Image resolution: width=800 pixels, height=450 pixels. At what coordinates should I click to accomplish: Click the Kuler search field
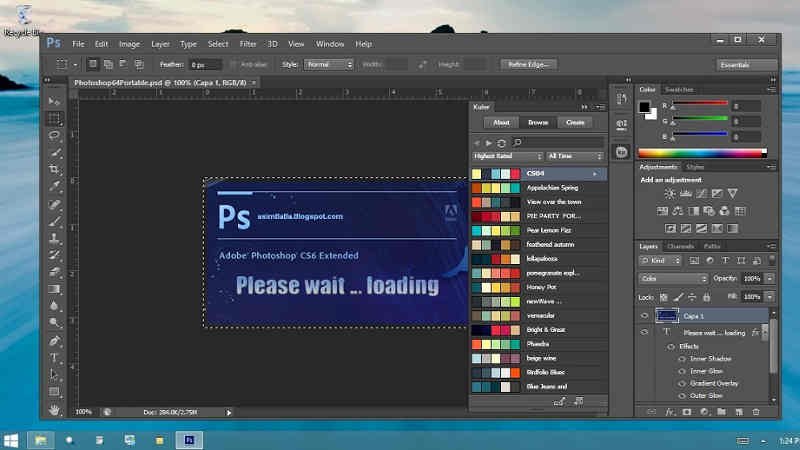(x=558, y=142)
